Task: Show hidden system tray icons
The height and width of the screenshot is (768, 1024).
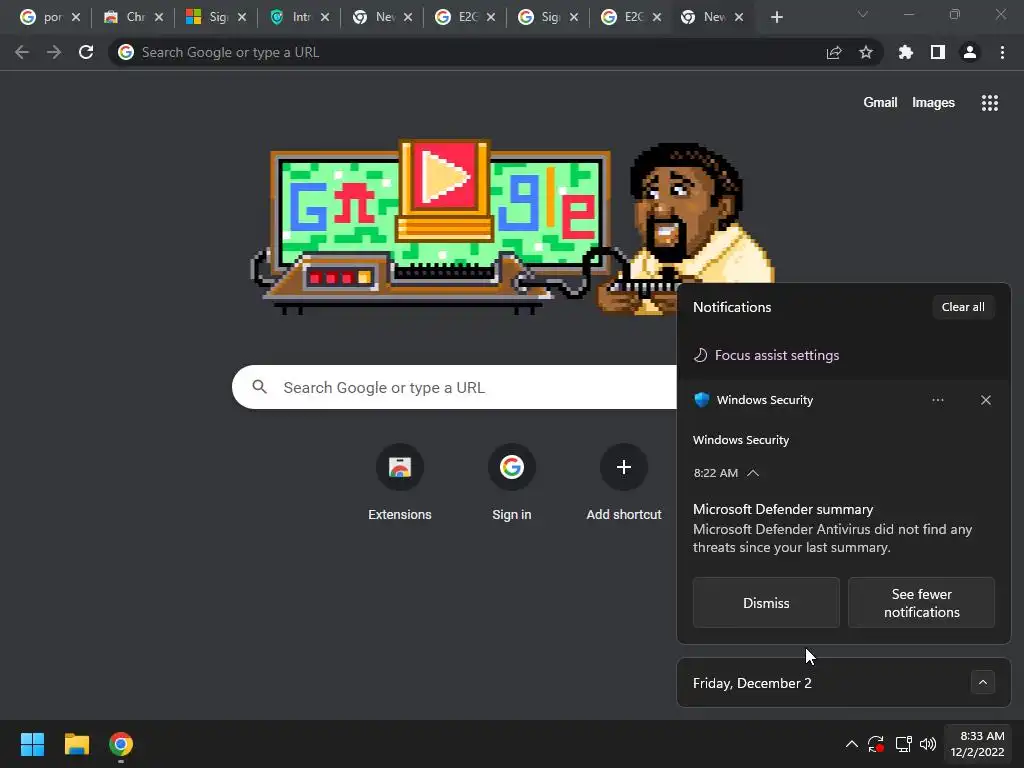Action: click(852, 744)
